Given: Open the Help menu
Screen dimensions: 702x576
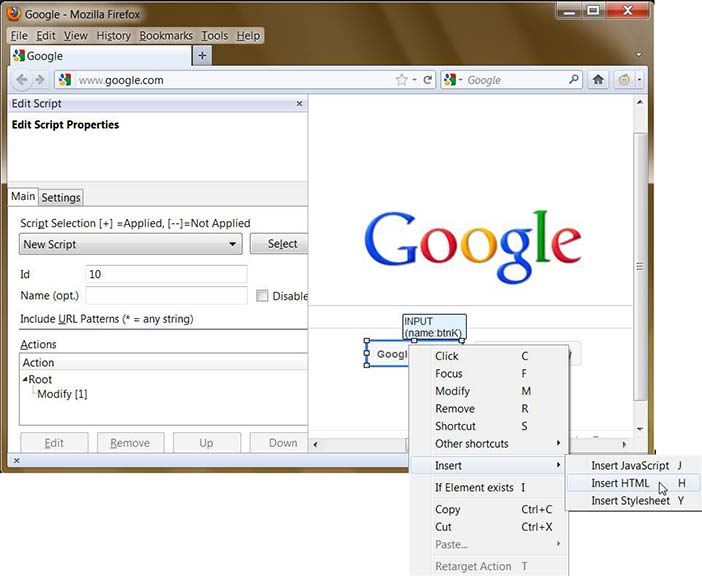Looking at the screenshot, I should pos(248,36).
